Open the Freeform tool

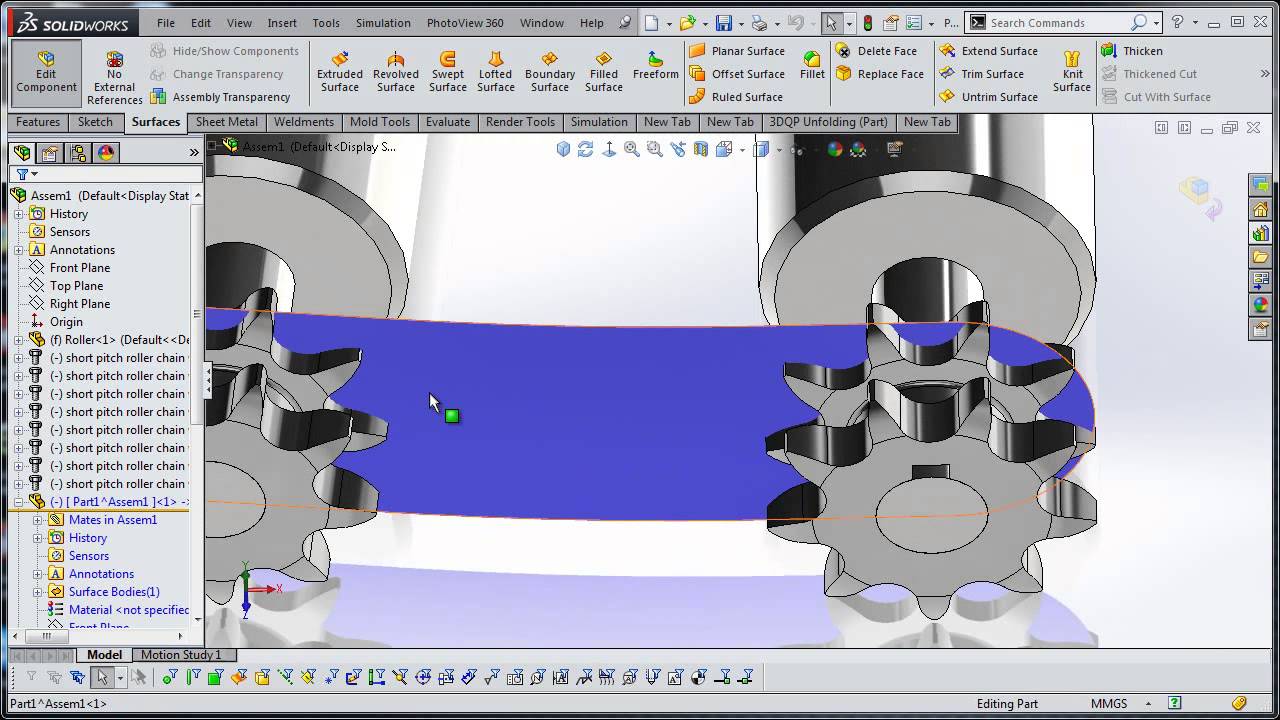tap(656, 66)
